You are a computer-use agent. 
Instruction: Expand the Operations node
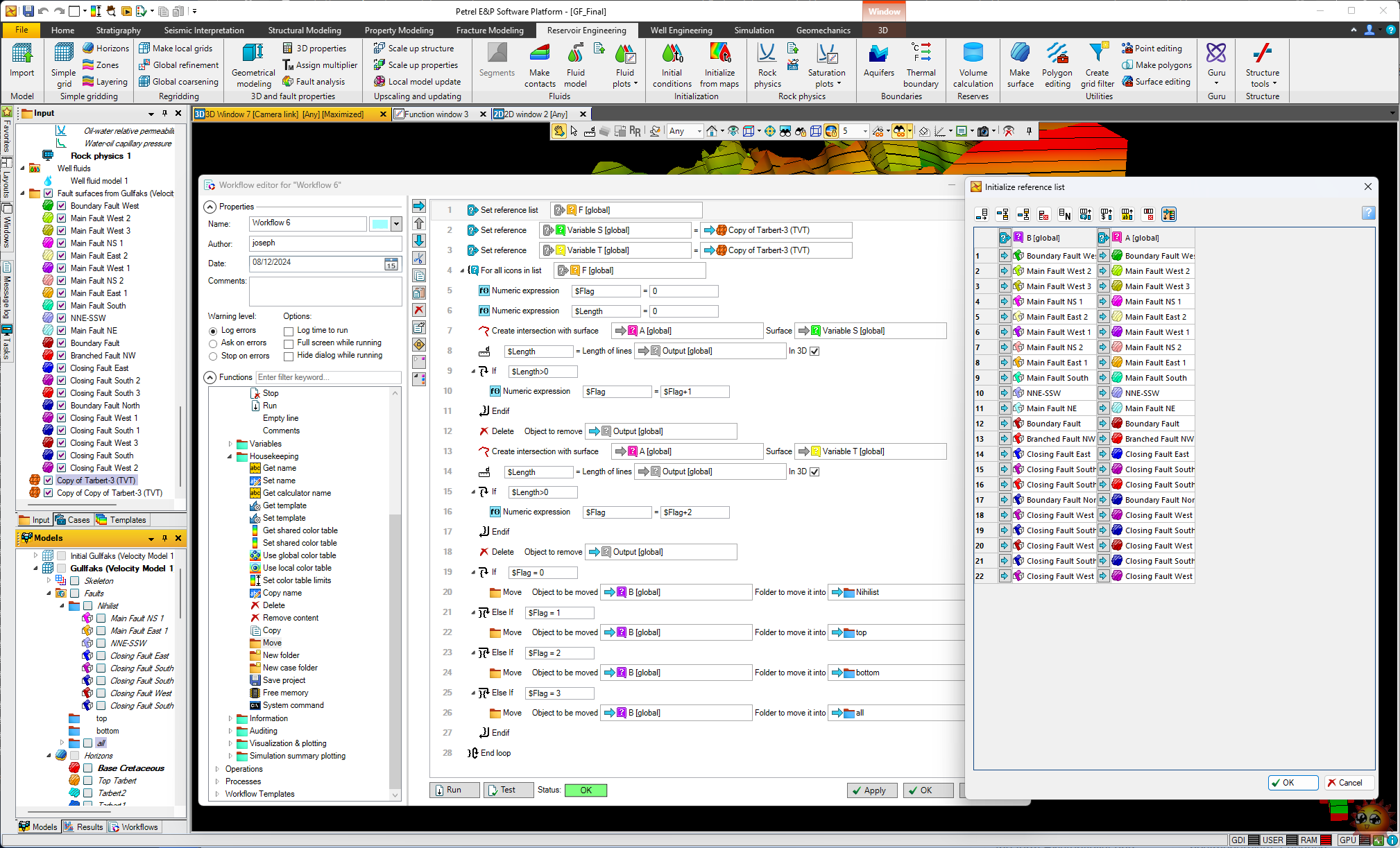click(x=217, y=769)
